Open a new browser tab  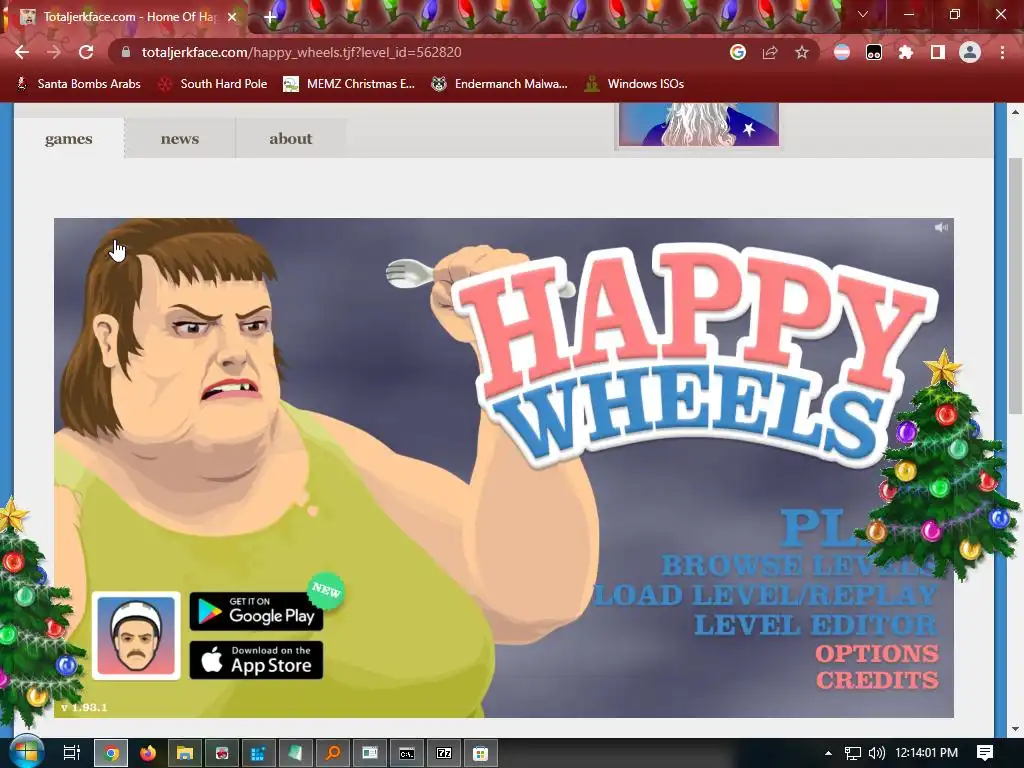(269, 18)
